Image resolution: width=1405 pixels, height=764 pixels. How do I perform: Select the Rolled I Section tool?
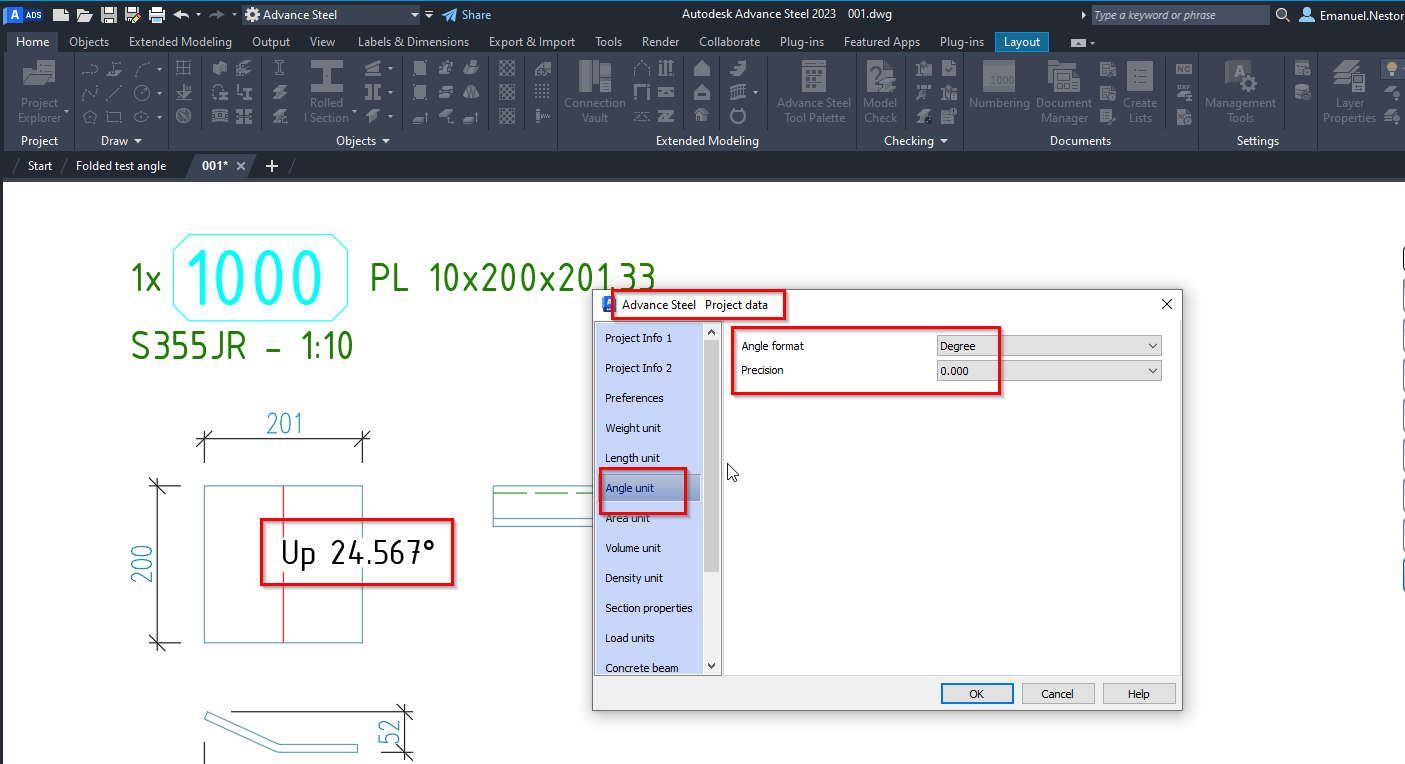[x=327, y=92]
